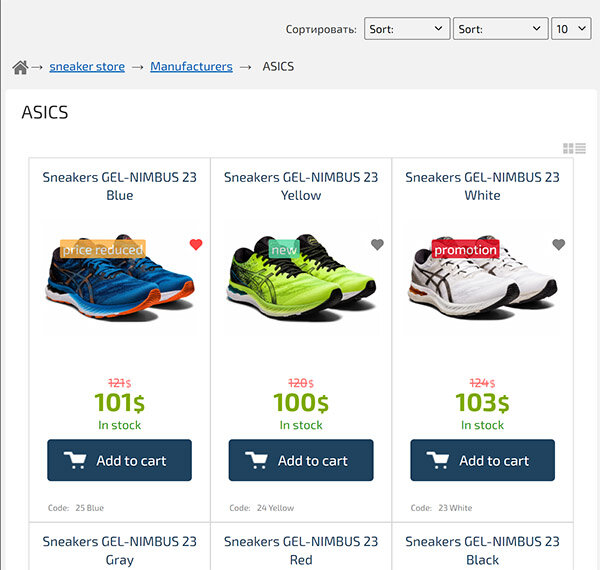Open Sneakers GEL-NIMBUS 23 Blue title
The width and height of the screenshot is (600, 570).
coord(119,186)
